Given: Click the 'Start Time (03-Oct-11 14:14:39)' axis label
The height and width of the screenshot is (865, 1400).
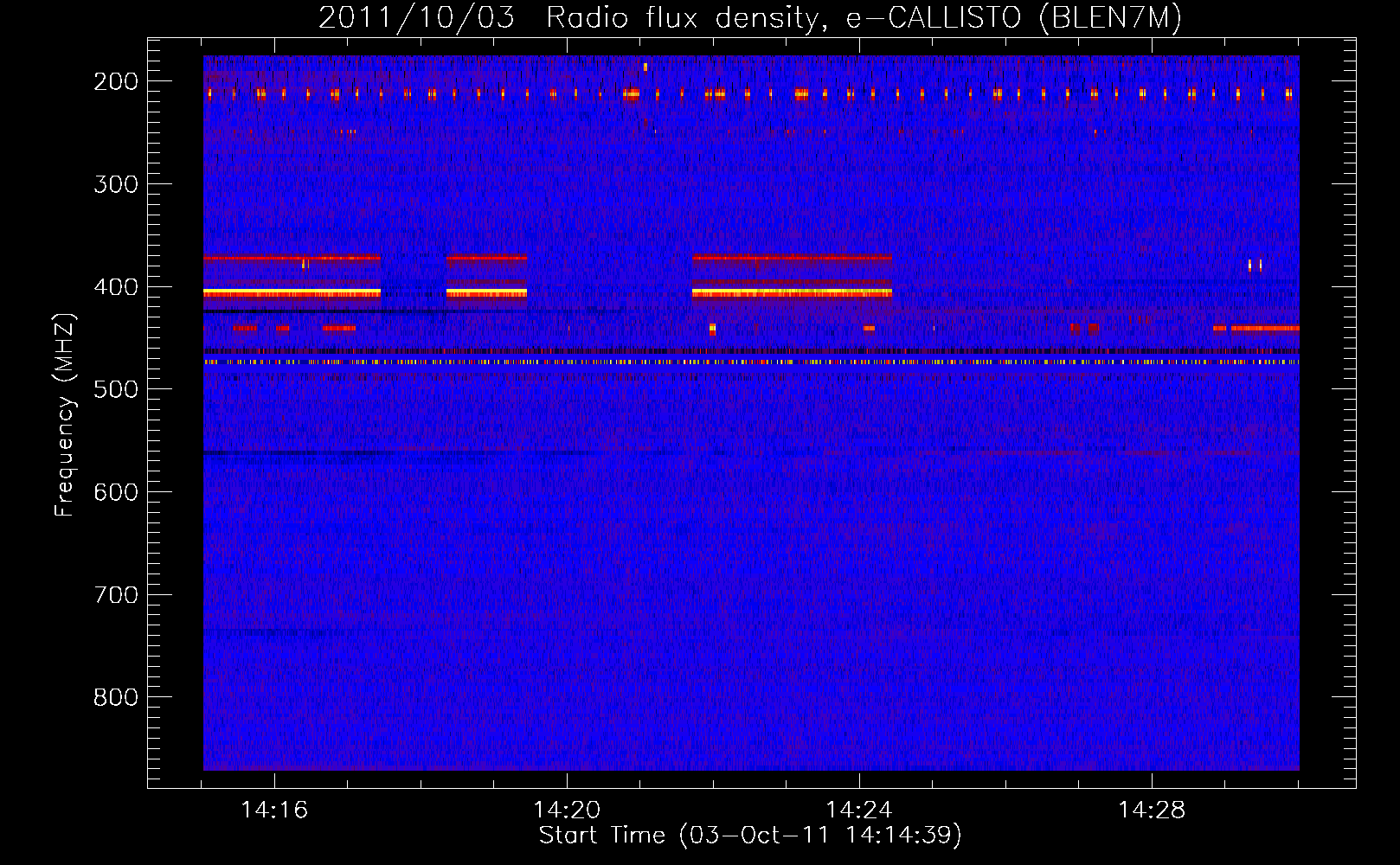Looking at the screenshot, I should [x=750, y=836].
